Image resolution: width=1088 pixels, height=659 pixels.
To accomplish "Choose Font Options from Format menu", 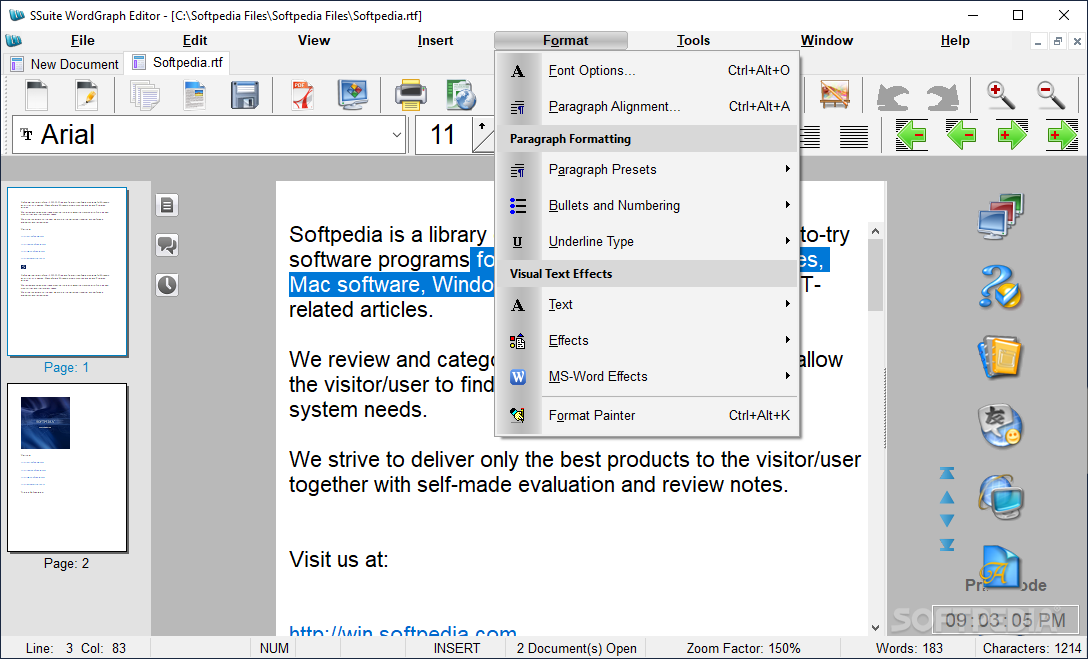I will point(647,71).
